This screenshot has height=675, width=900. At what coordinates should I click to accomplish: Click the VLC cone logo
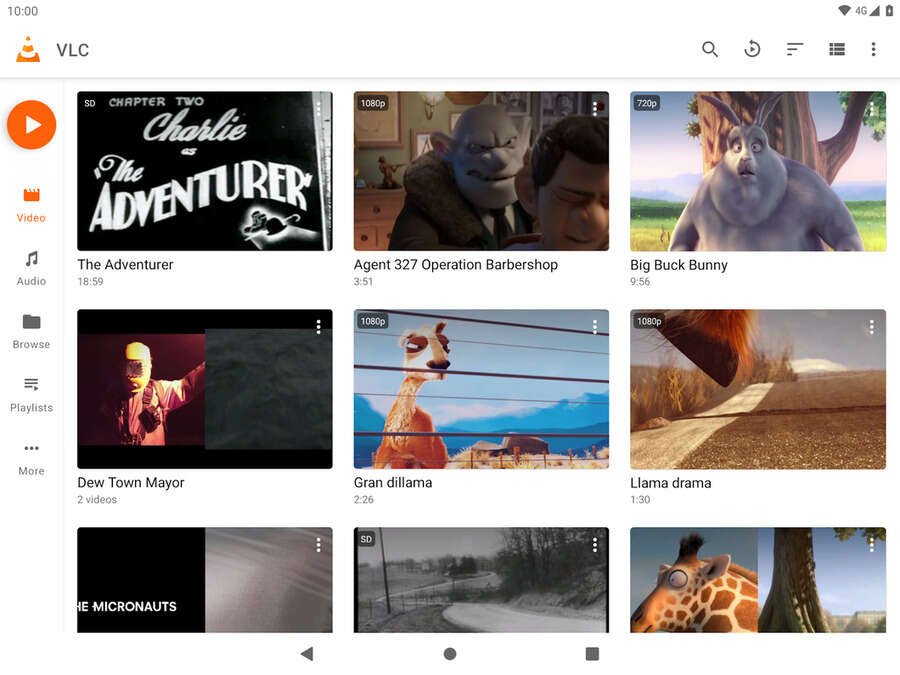click(27, 48)
